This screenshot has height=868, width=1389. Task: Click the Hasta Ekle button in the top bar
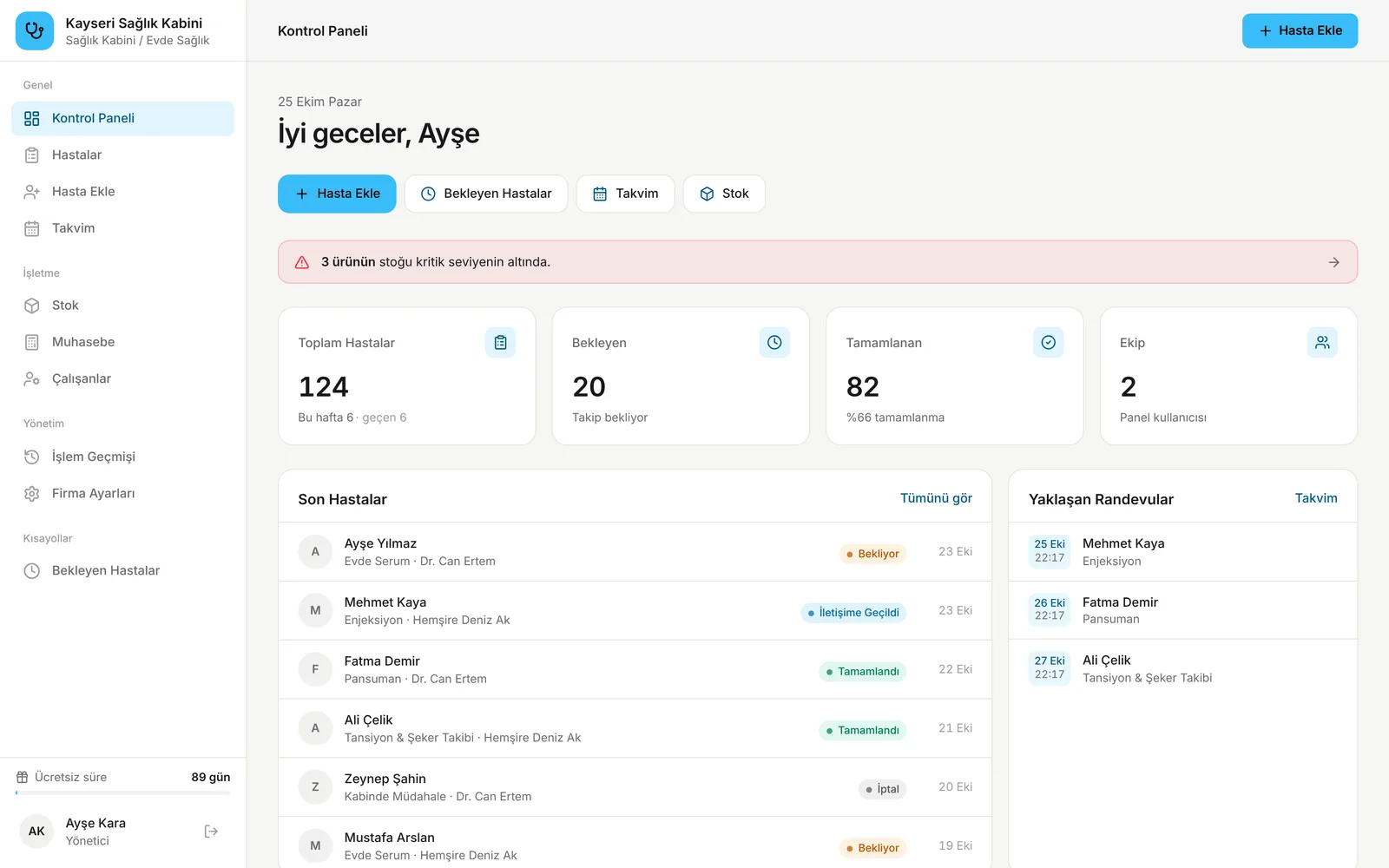click(x=1300, y=30)
